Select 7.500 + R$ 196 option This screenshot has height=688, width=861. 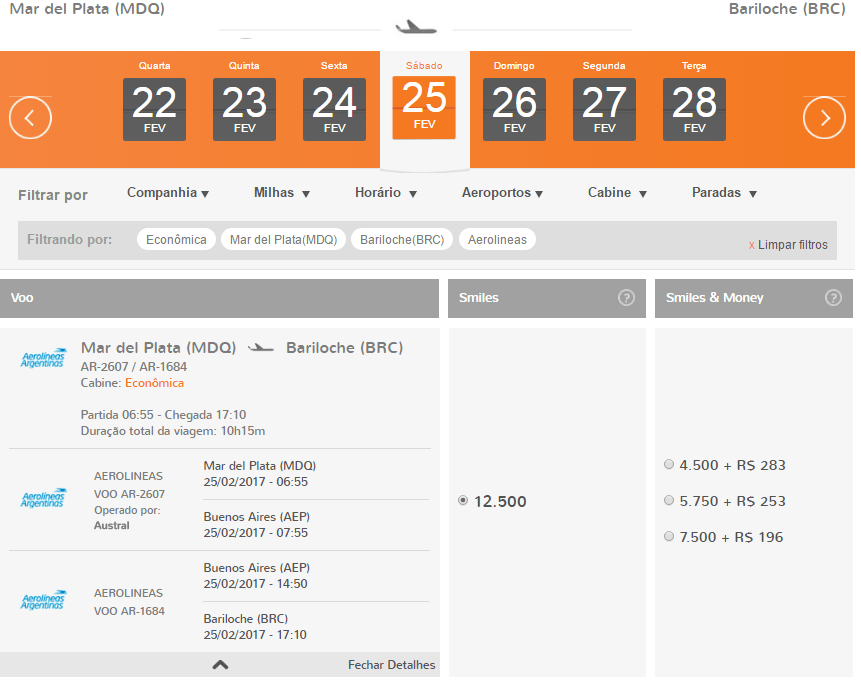pyautogui.click(x=669, y=536)
